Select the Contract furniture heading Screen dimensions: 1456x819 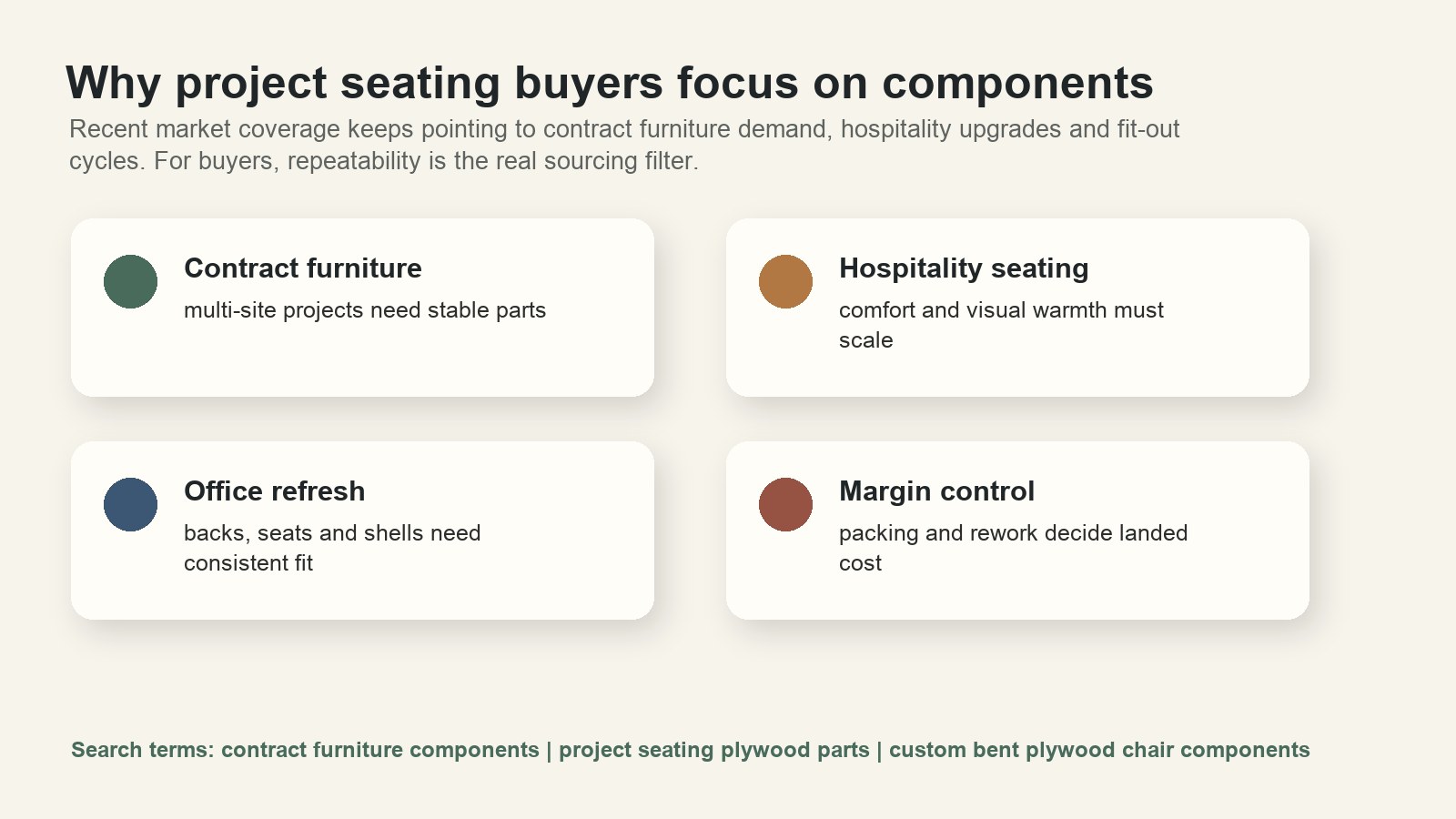tap(303, 268)
